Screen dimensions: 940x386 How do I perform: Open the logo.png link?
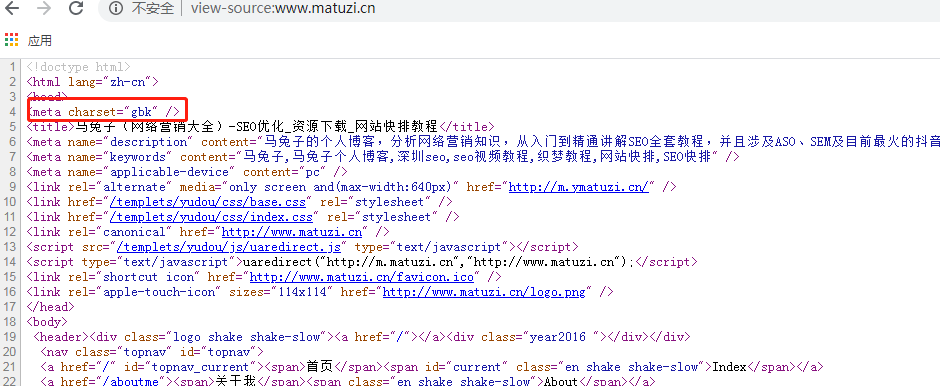coord(484,292)
